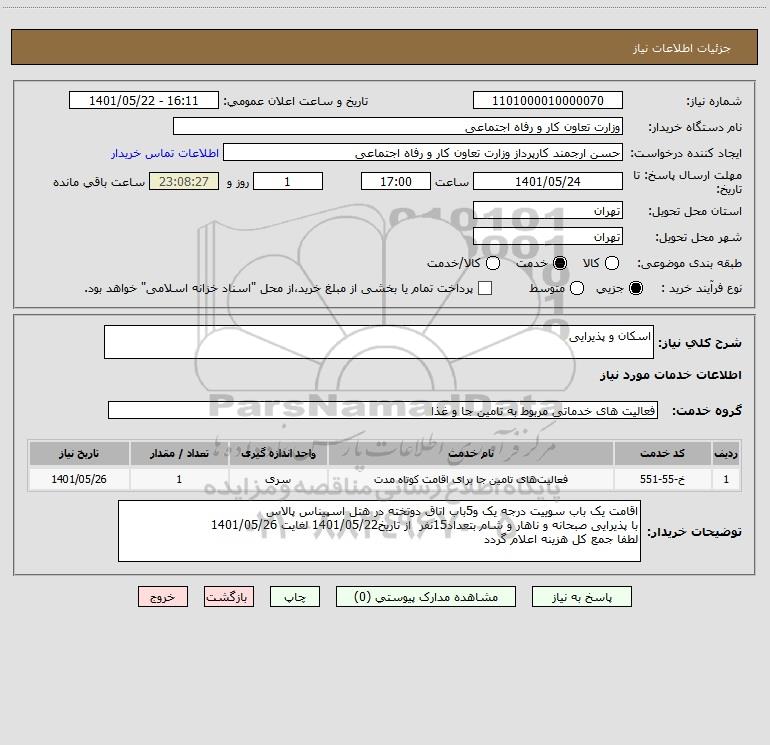770x745 pixels.
Task: Open the اطلاعات تماس خریدار link
Action: 165,153
